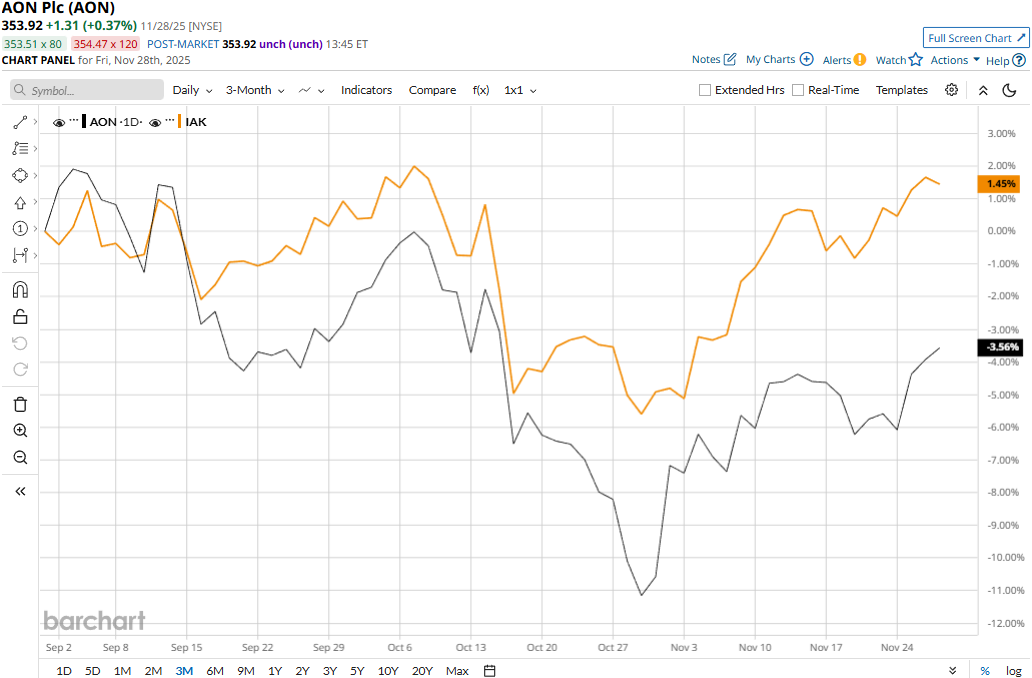Zoom in on the chart

coord(20,430)
